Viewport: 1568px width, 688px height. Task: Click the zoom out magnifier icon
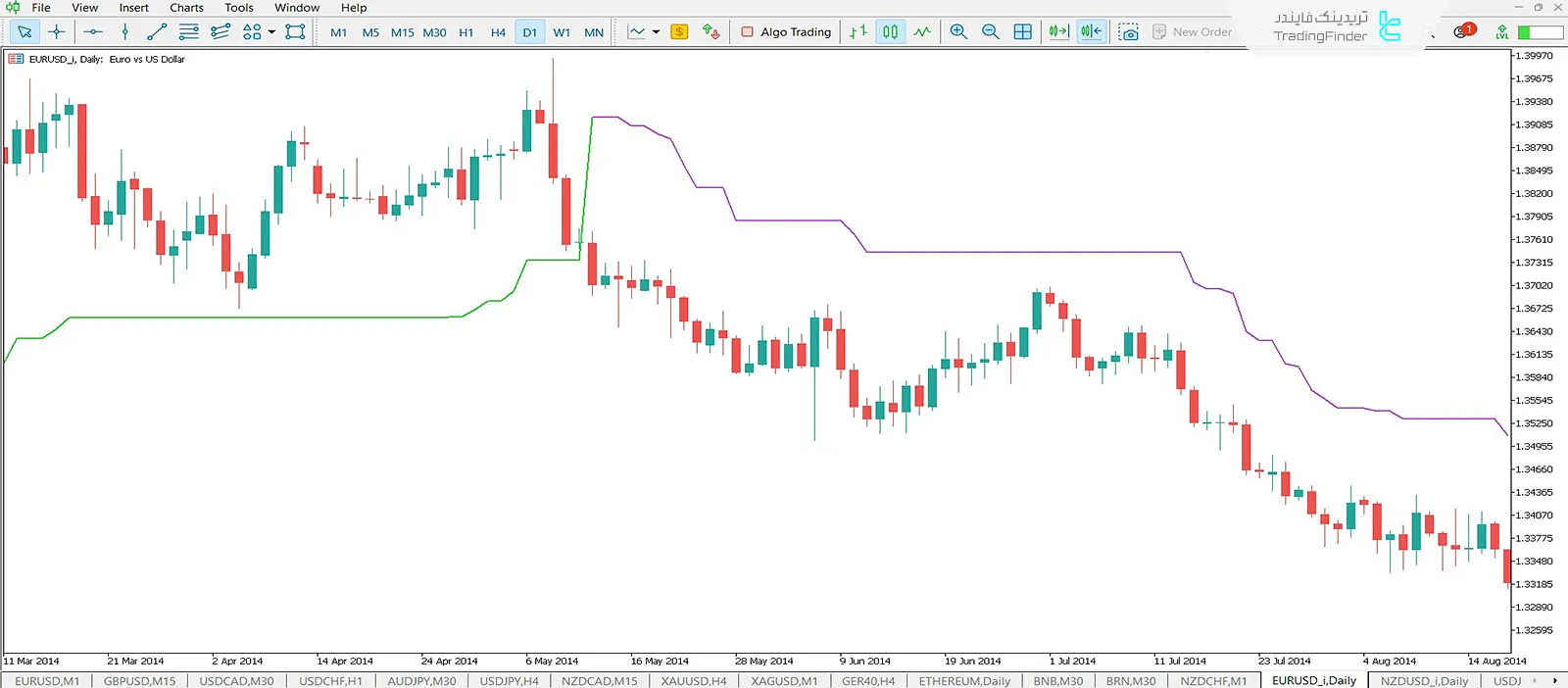(991, 32)
